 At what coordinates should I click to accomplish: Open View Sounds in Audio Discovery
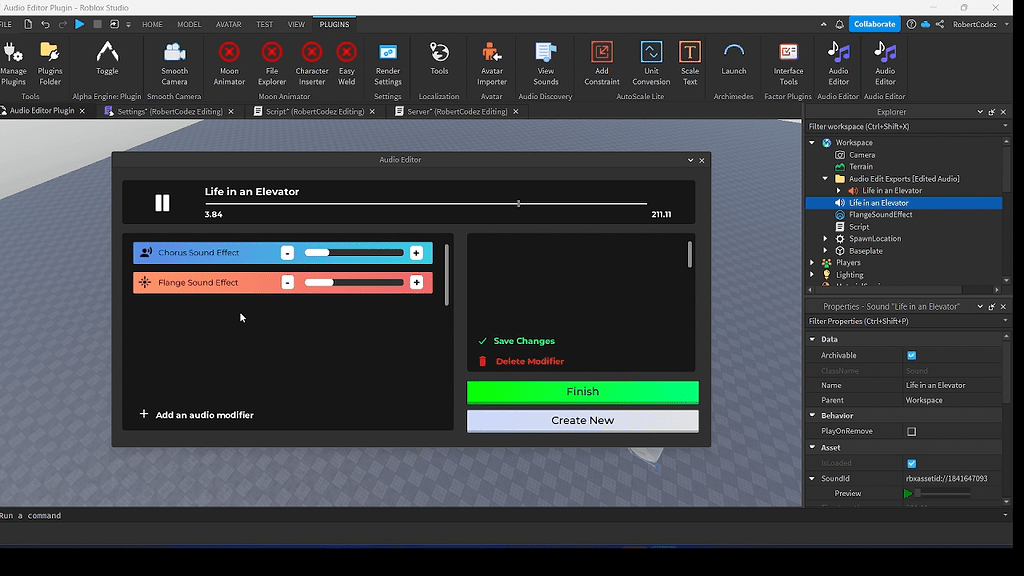[545, 63]
